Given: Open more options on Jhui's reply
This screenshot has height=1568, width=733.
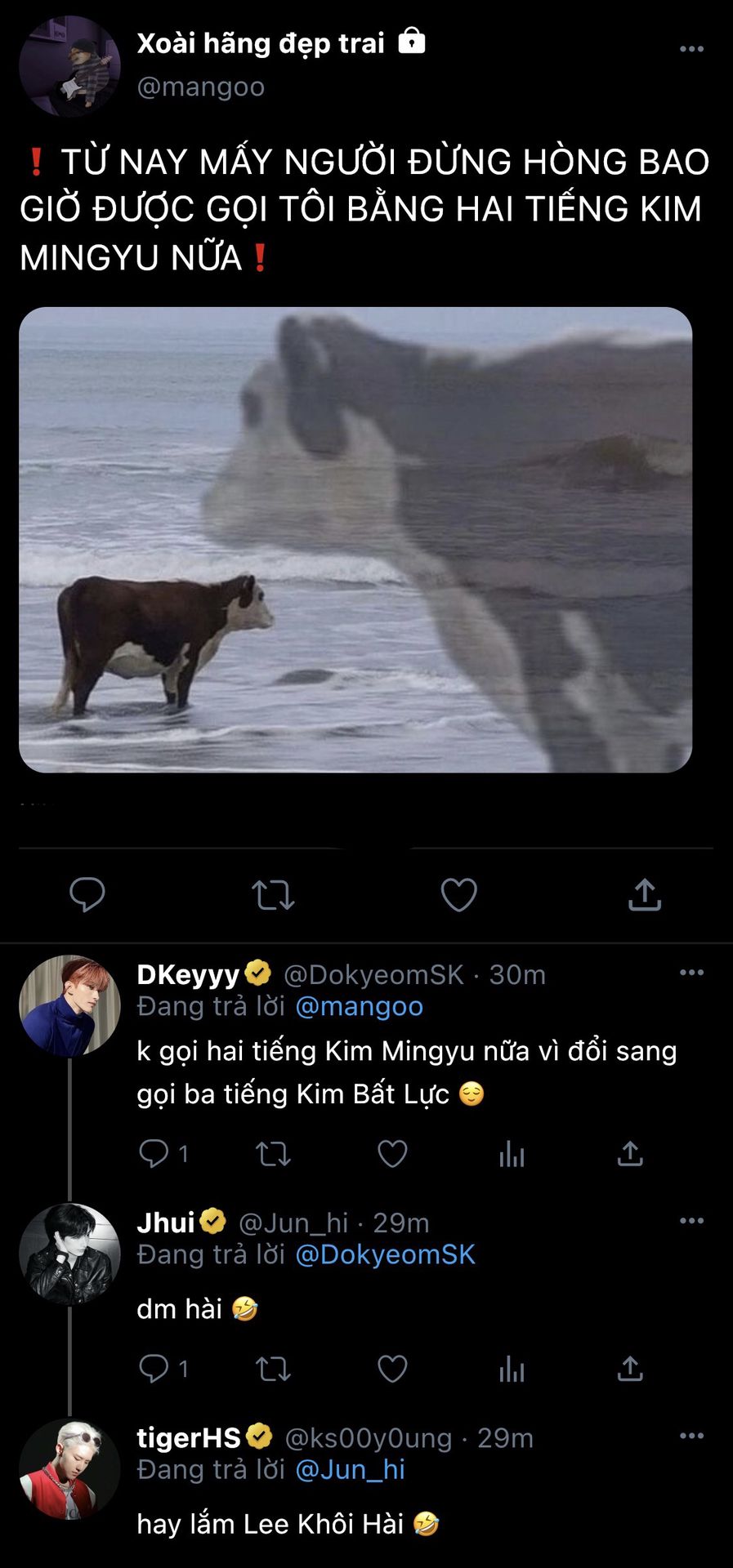Looking at the screenshot, I should click(x=691, y=1221).
